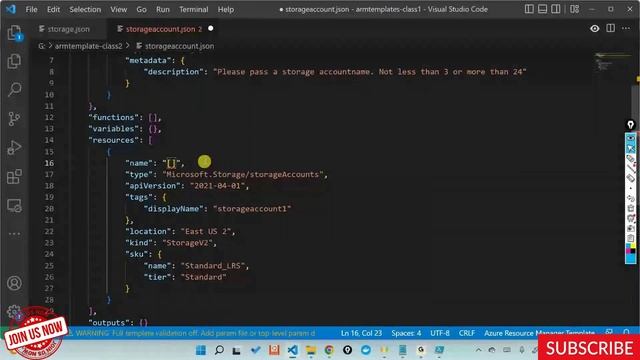640x360 pixels.
Task: Select the storageaccount.json editor tab
Action: 160,29
